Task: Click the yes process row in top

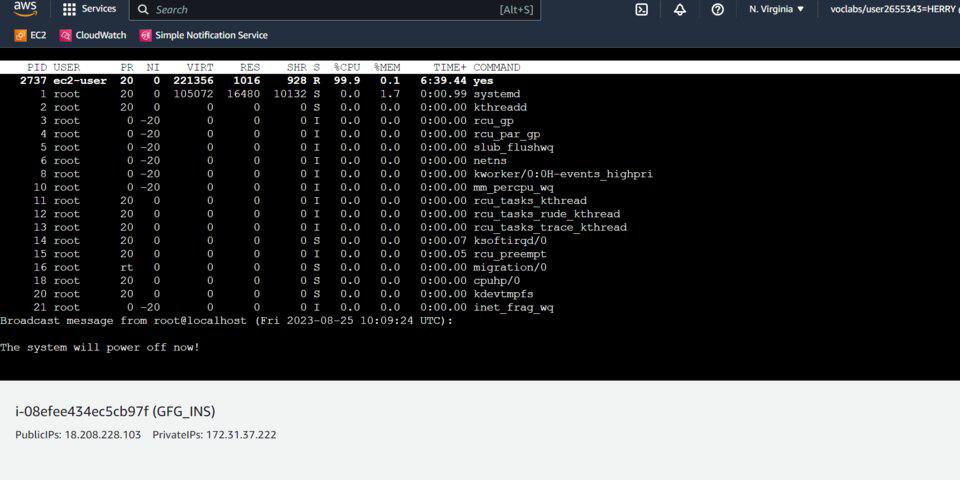Action: coord(480,81)
